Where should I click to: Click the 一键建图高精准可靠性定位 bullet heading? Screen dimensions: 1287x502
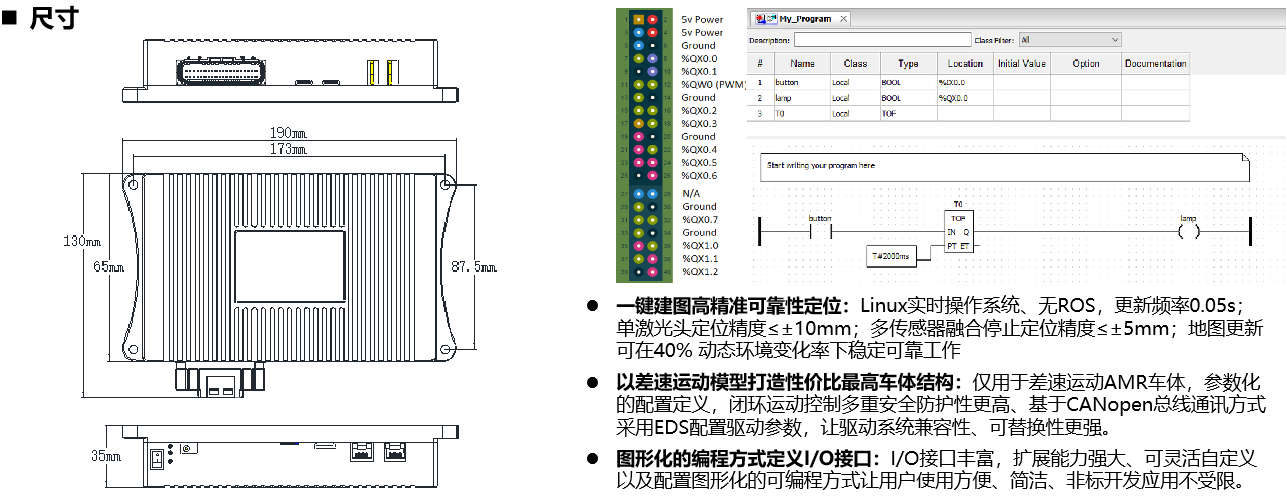tap(731, 306)
